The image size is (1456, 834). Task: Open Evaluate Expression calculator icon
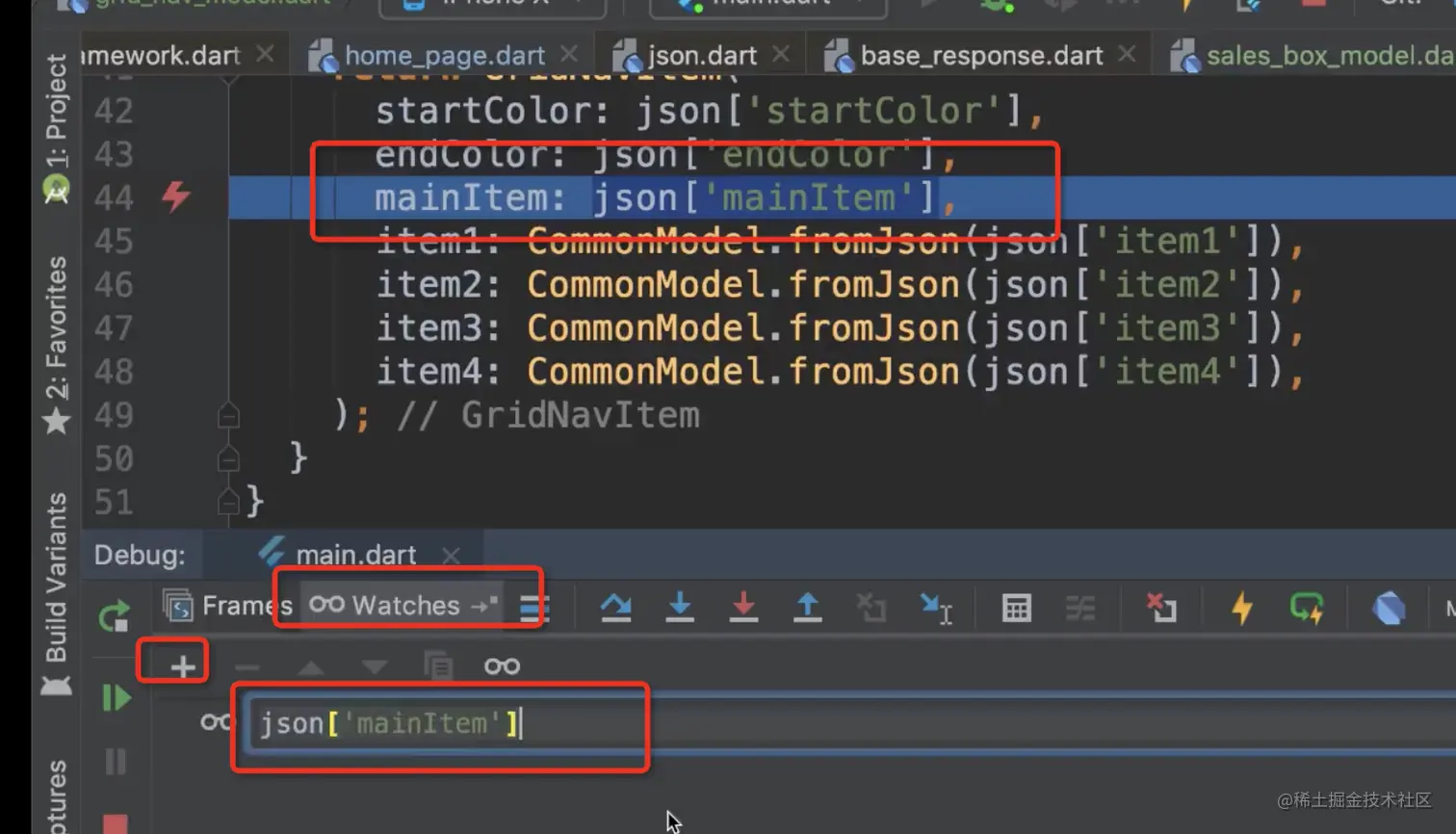click(1017, 608)
